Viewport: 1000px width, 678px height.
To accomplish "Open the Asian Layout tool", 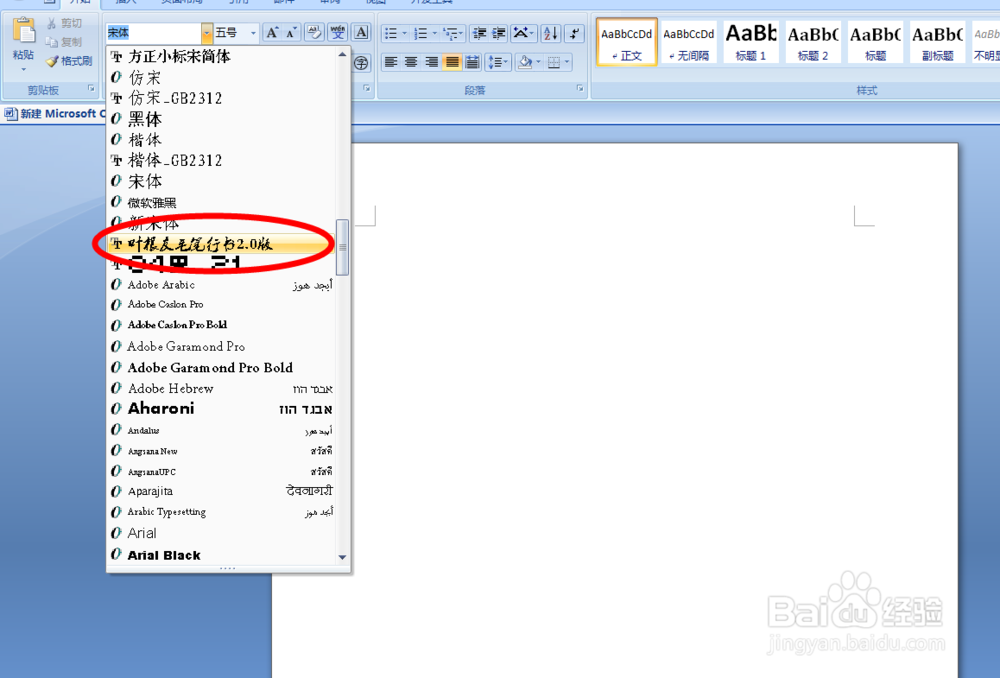I will pyautogui.click(x=524, y=33).
